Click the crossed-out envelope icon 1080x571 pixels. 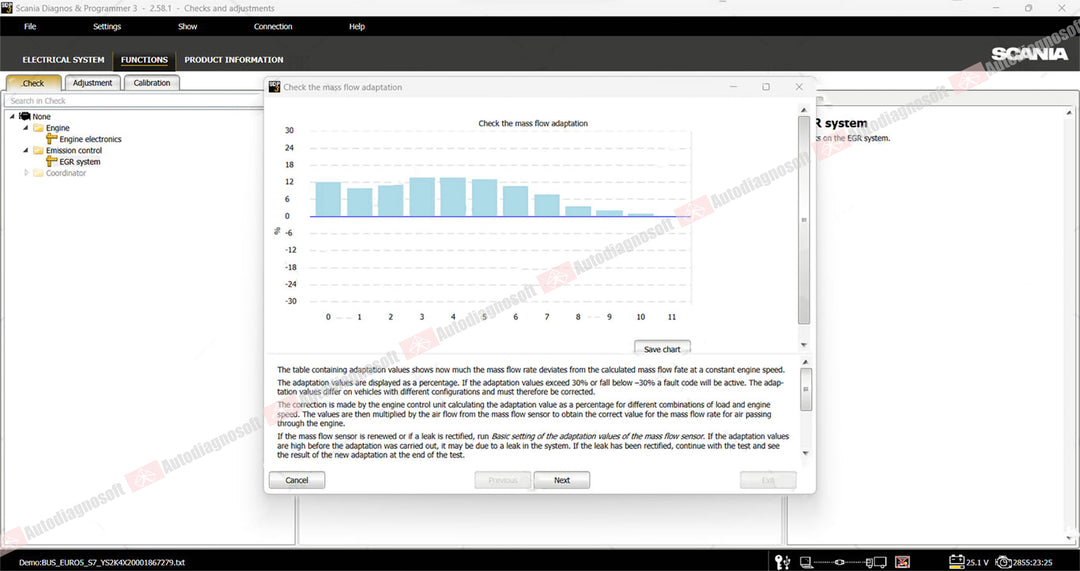(x=904, y=562)
